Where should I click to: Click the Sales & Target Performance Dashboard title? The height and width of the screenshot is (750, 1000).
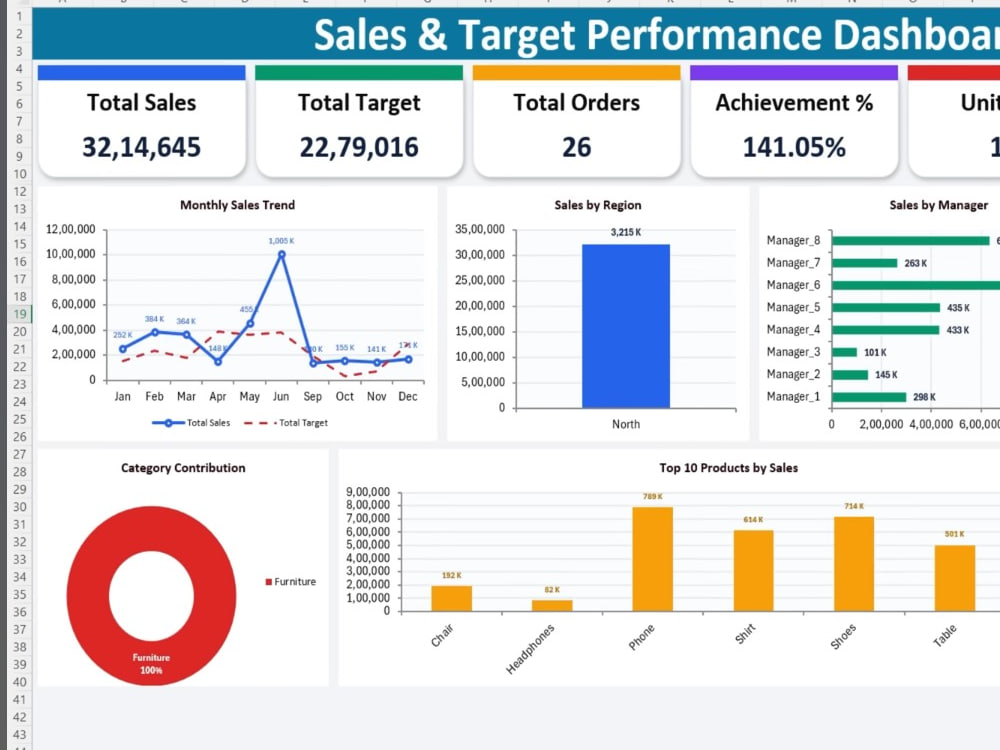(656, 34)
